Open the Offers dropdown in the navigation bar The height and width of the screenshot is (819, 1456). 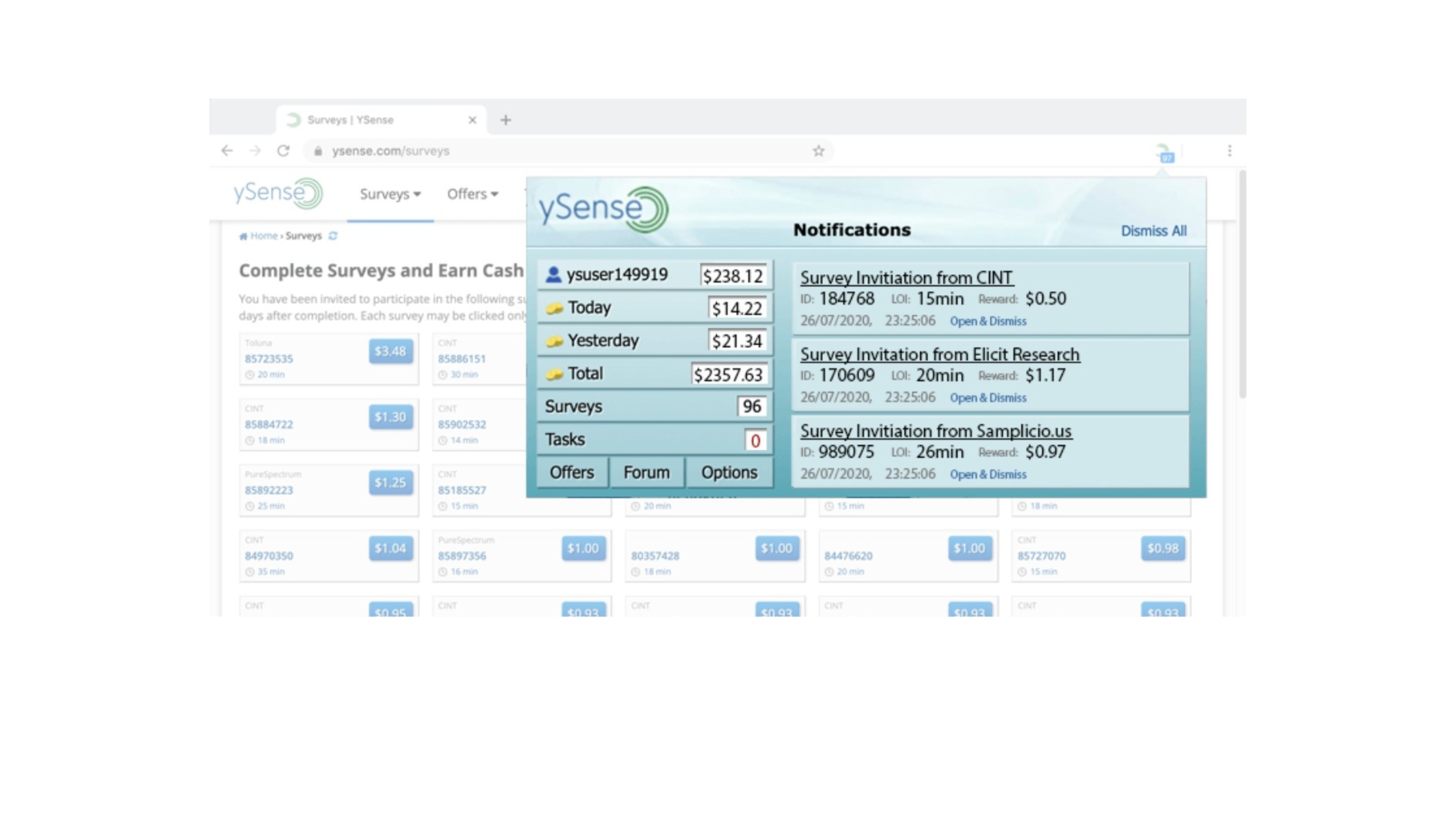471,194
